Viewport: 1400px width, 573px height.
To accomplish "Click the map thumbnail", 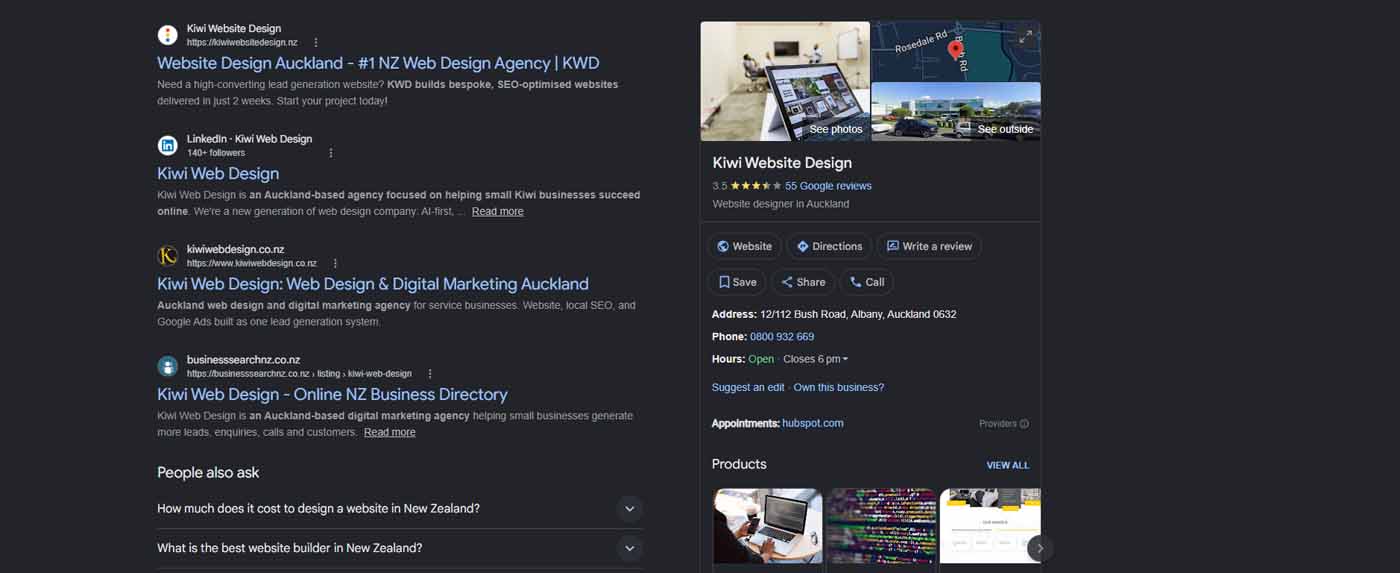I will (x=956, y=52).
